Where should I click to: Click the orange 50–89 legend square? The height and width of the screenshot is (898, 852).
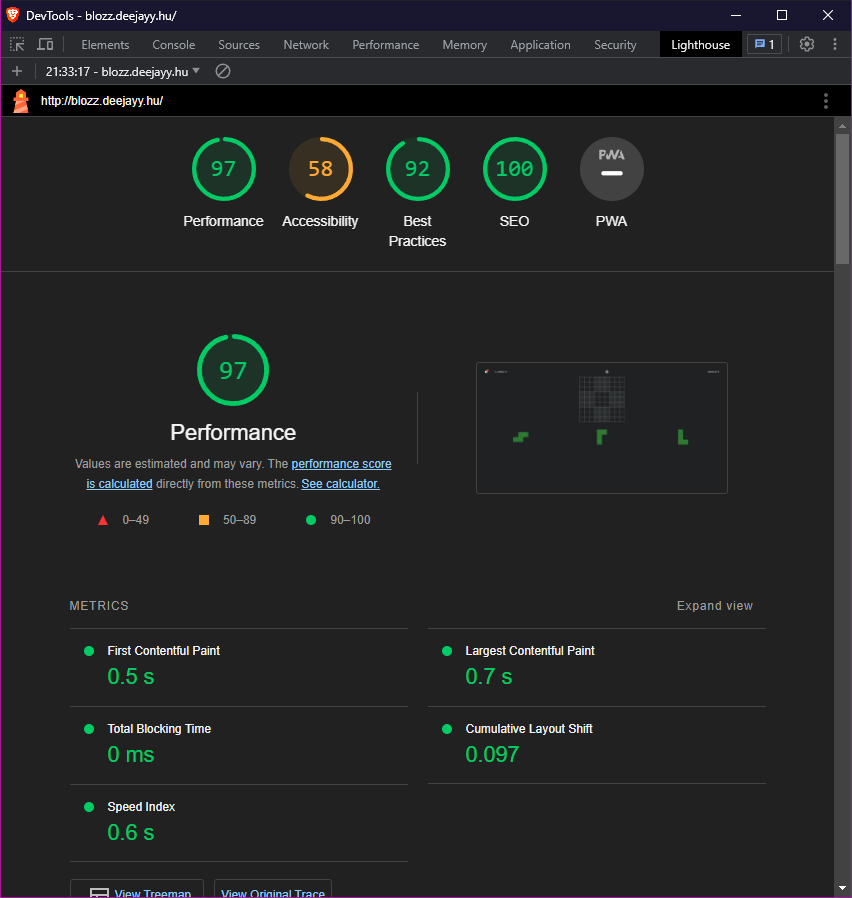coord(204,520)
